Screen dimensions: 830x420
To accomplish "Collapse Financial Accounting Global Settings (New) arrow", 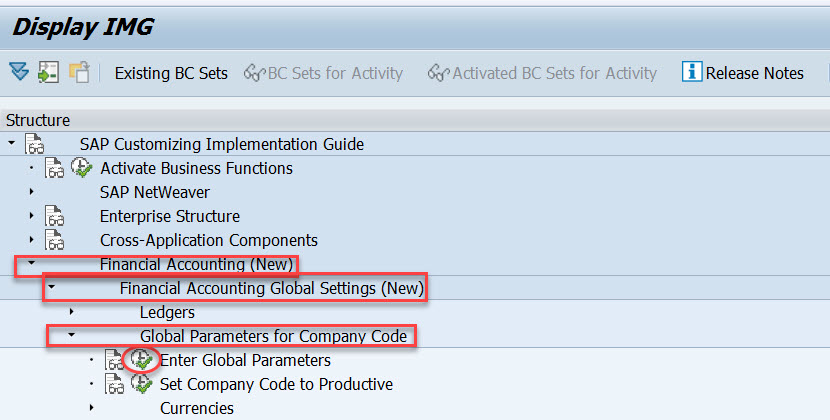I will point(52,288).
